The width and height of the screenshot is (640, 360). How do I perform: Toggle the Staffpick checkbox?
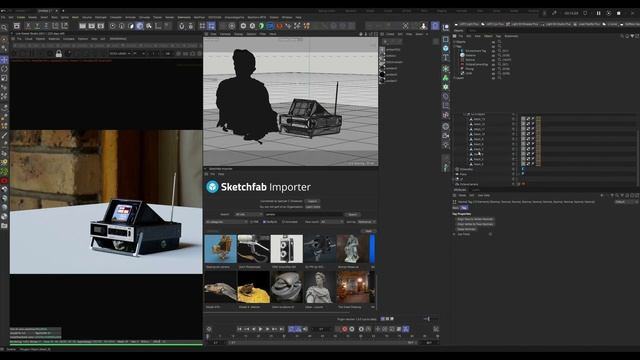(x=264, y=222)
